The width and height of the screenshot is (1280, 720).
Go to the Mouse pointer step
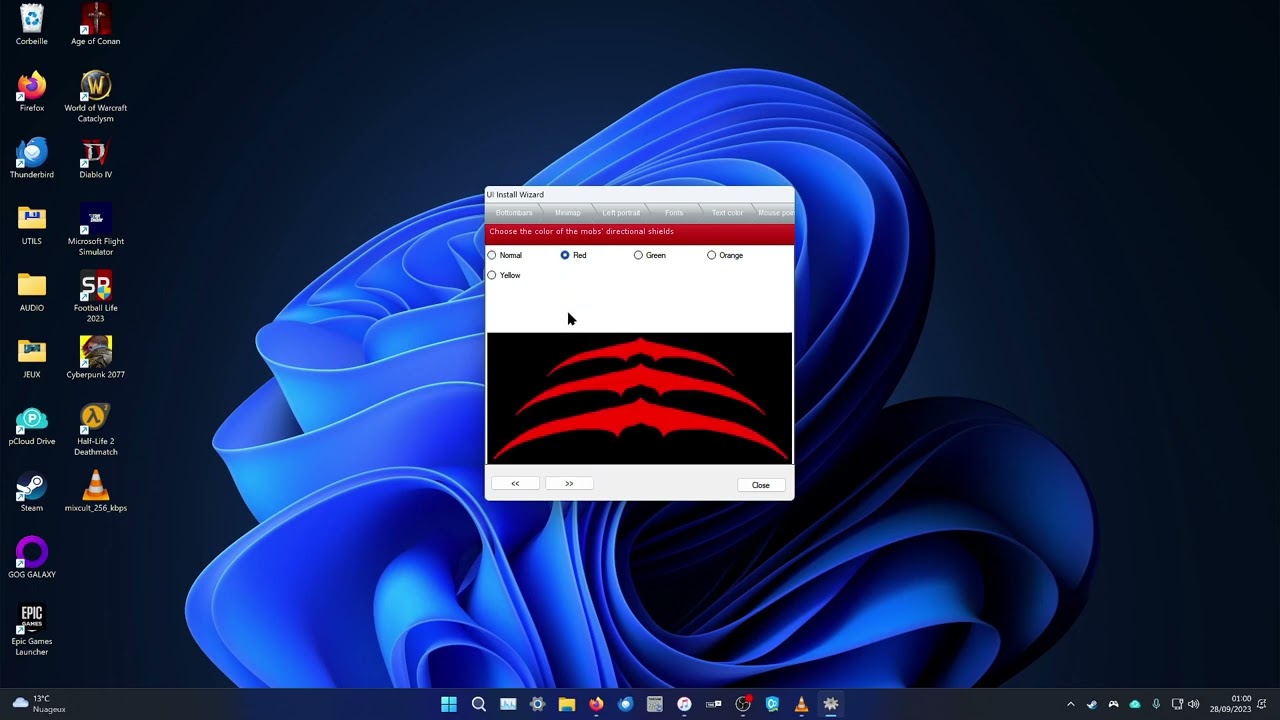coord(776,213)
